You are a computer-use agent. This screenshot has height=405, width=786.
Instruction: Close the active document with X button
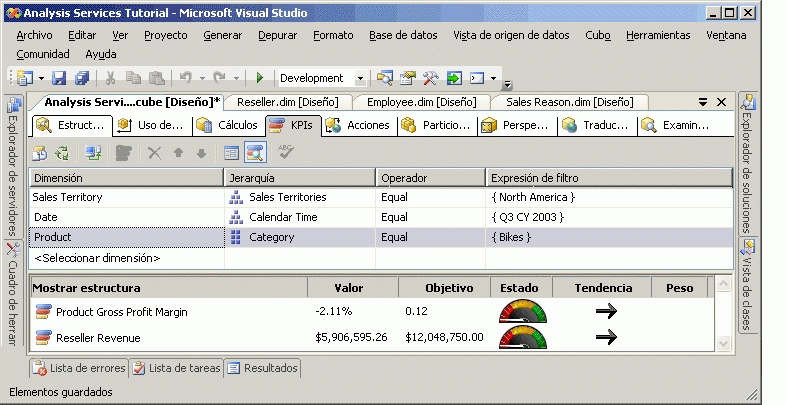pos(721,102)
